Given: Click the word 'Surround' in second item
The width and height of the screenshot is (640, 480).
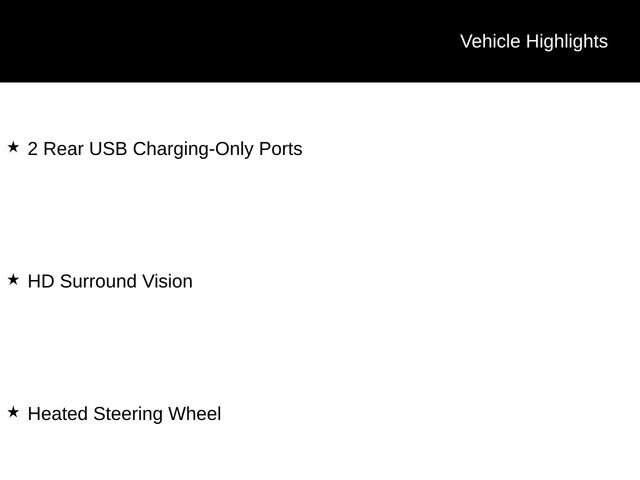Looking at the screenshot, I should [98, 281].
